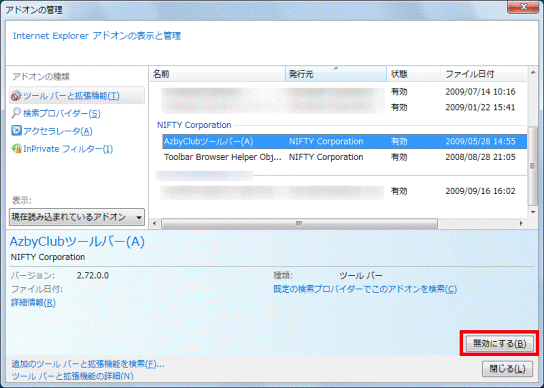Click the vertical scrollbar thumb
Image resolution: width=544 pixels, height=388 pixels.
[533, 166]
